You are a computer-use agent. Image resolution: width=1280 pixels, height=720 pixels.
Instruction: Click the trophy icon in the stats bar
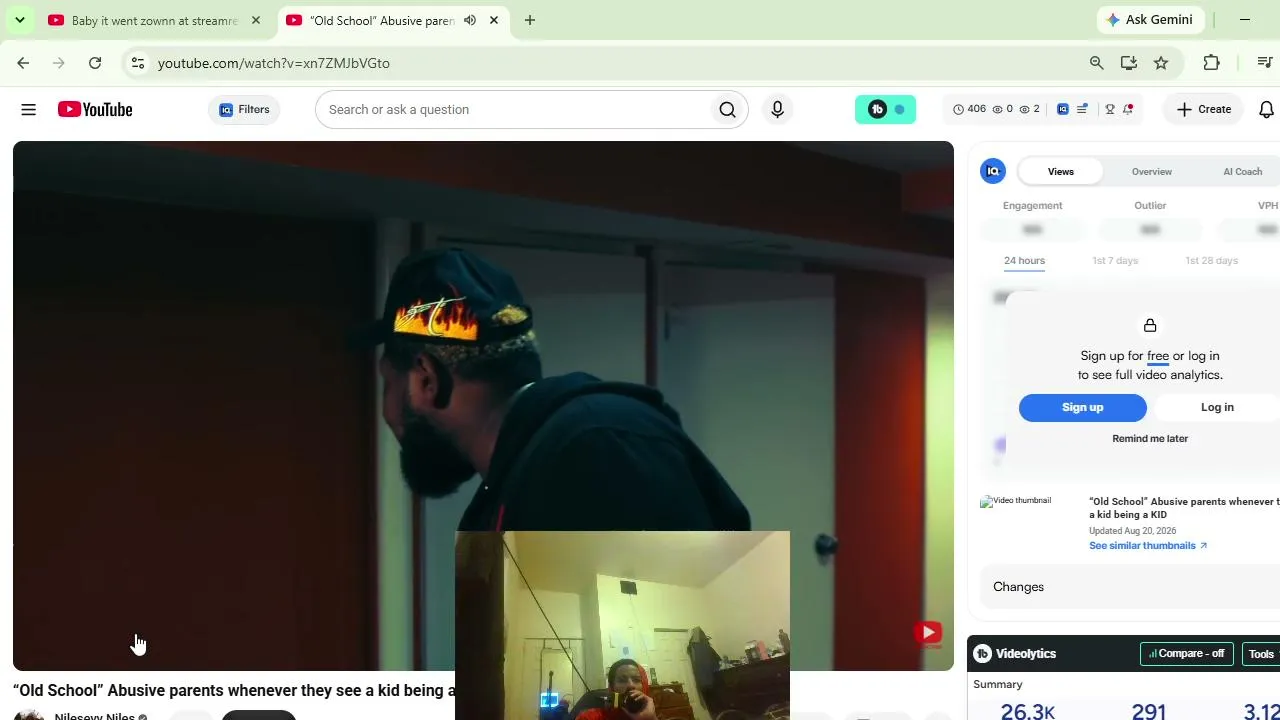point(1110,109)
